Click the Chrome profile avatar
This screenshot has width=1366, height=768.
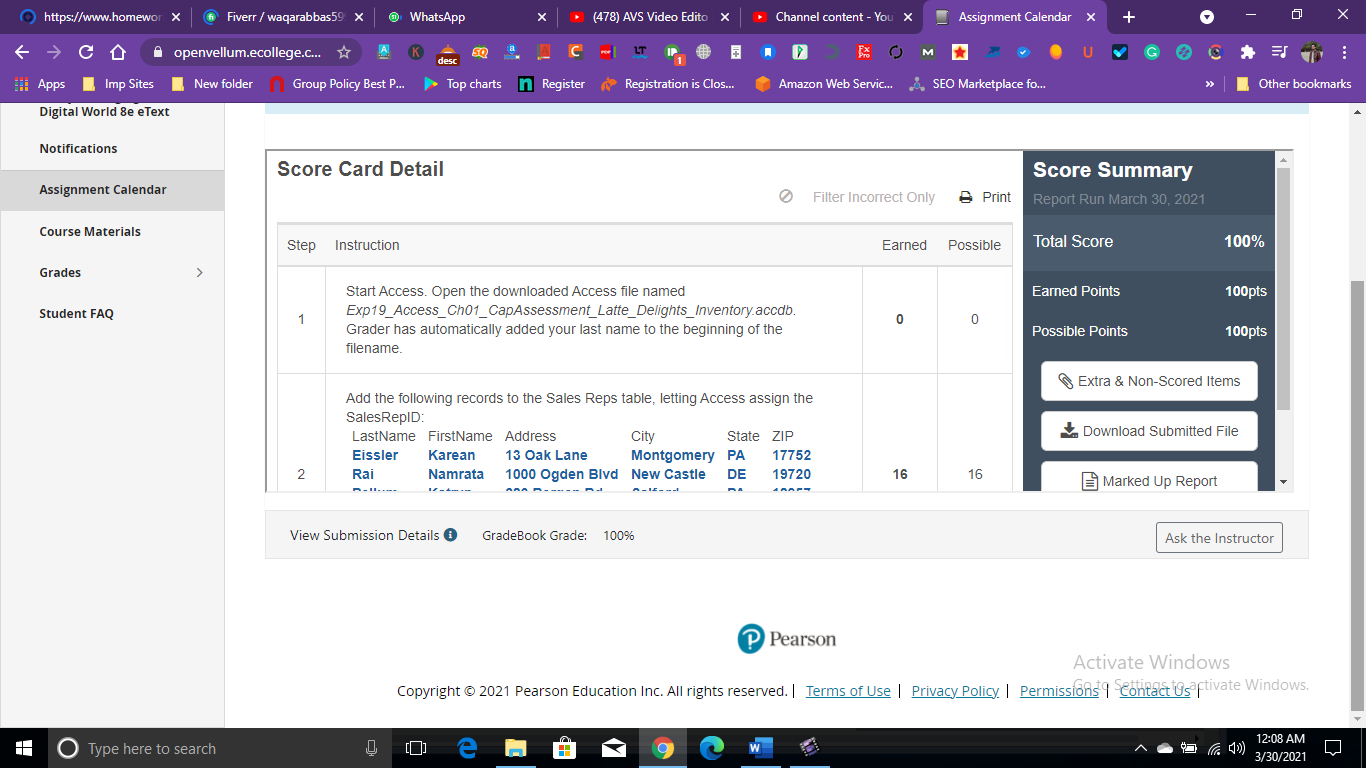[x=1311, y=52]
